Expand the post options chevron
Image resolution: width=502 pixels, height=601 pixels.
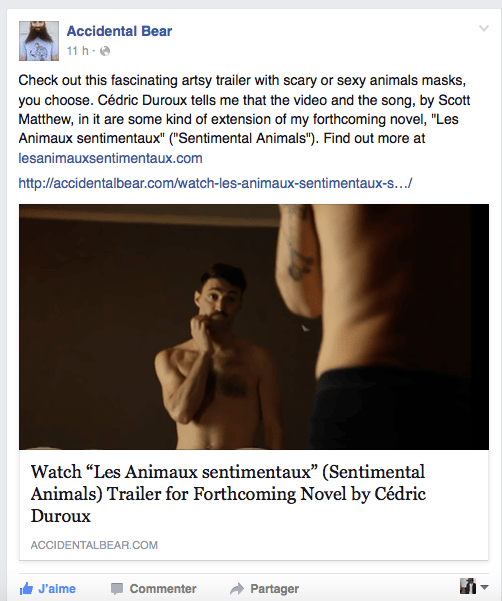(484, 28)
